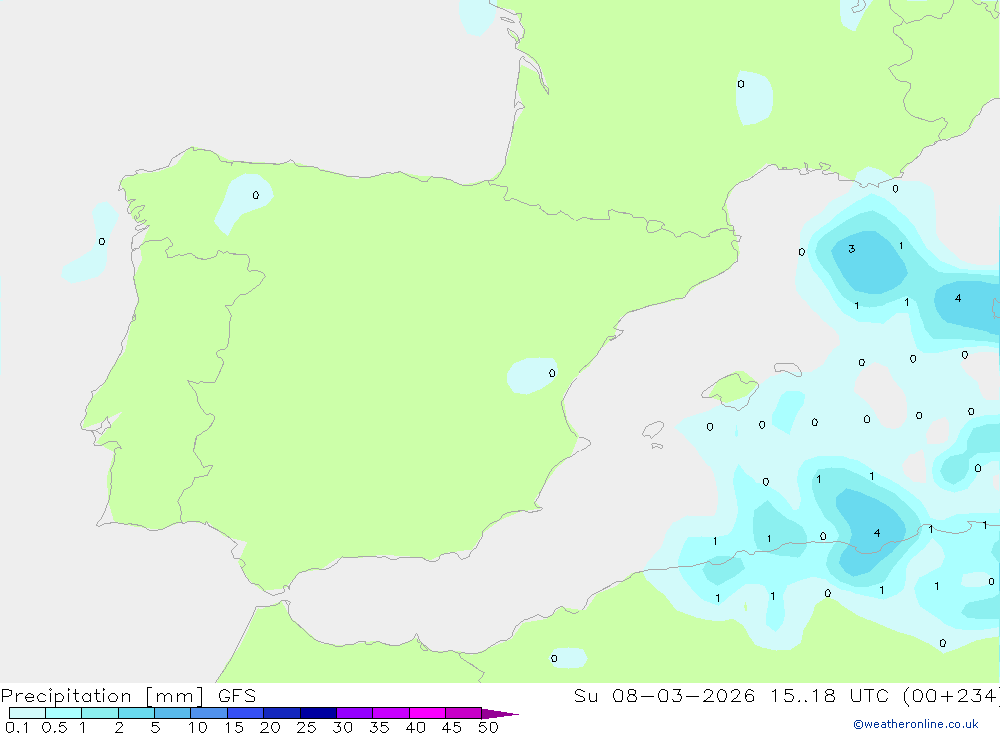Click the '10' legend label
The width and height of the screenshot is (1000, 733).
point(198,727)
